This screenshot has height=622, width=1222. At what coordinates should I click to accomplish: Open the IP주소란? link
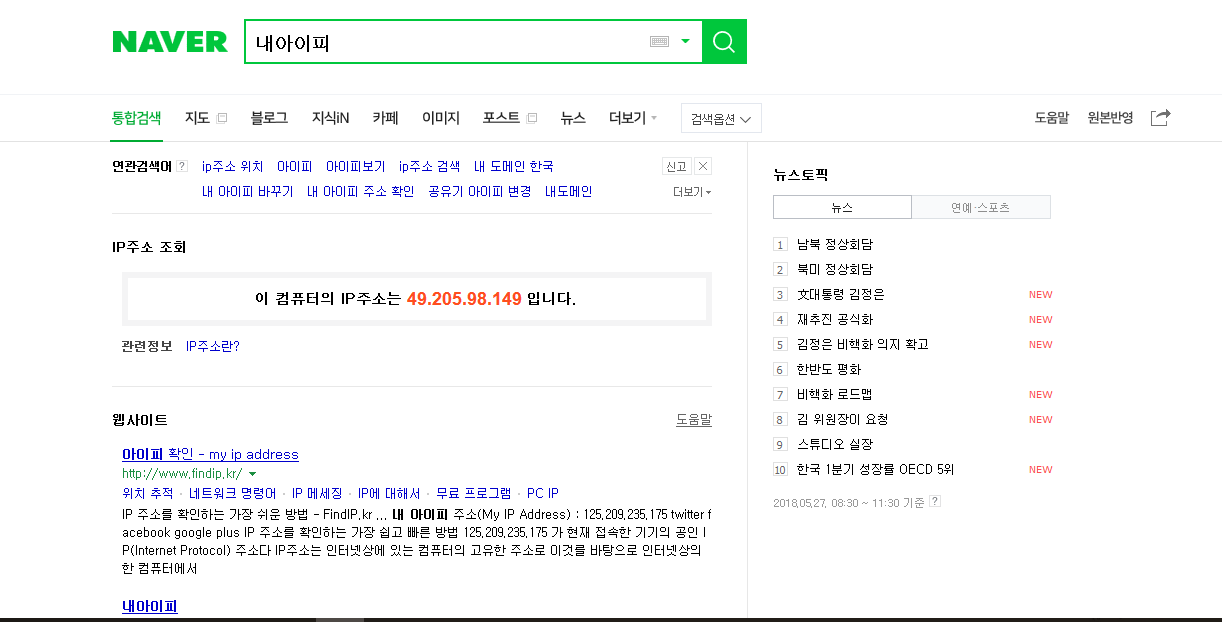[213, 346]
